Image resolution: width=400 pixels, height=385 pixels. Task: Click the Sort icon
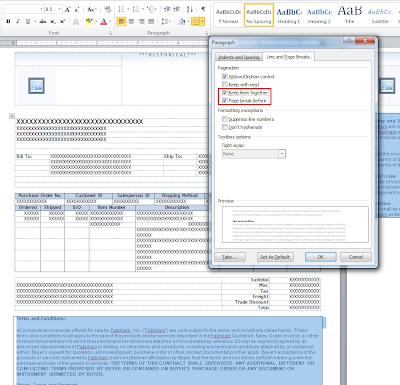coord(190,9)
